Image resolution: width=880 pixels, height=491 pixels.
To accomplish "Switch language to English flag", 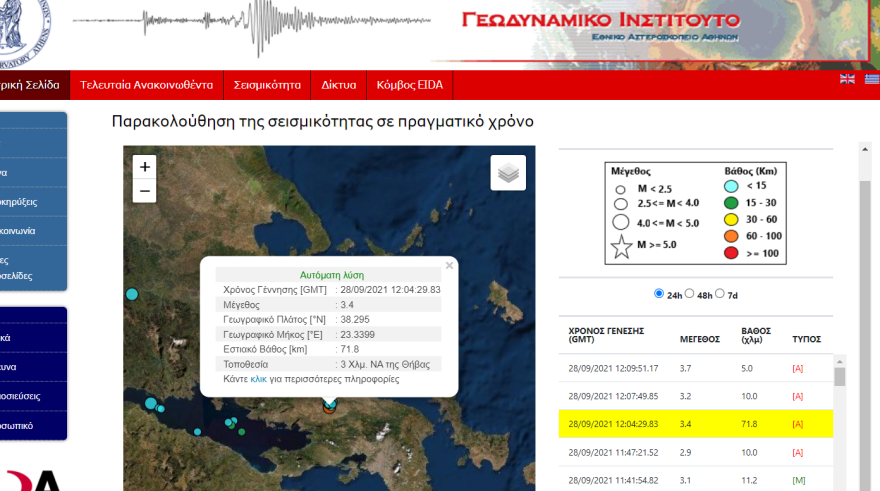I will pyautogui.click(x=847, y=79).
